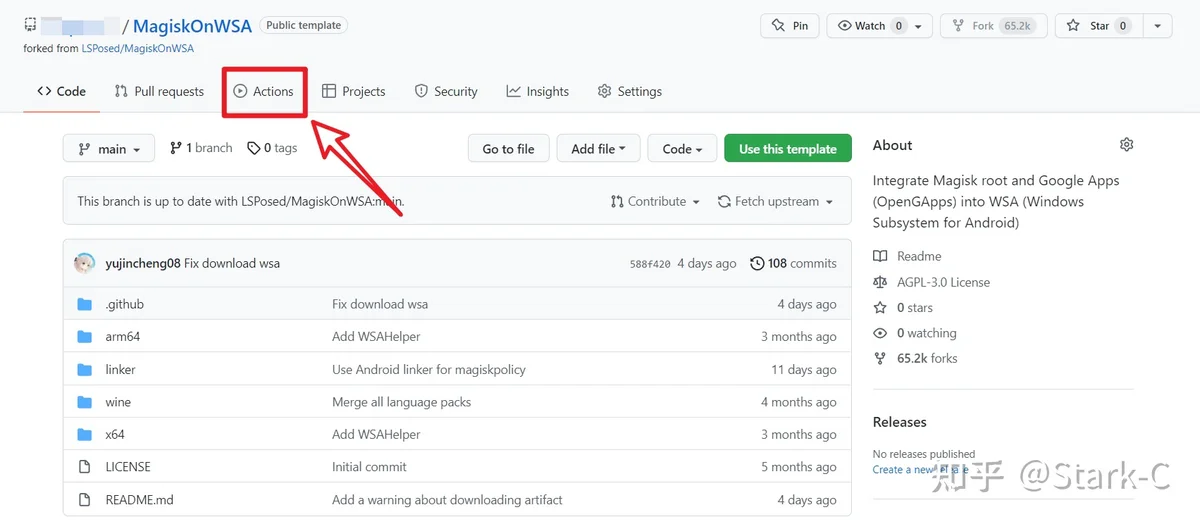The image size is (1200, 524).
Task: Click the folder icon next to wine
Action: (85, 402)
